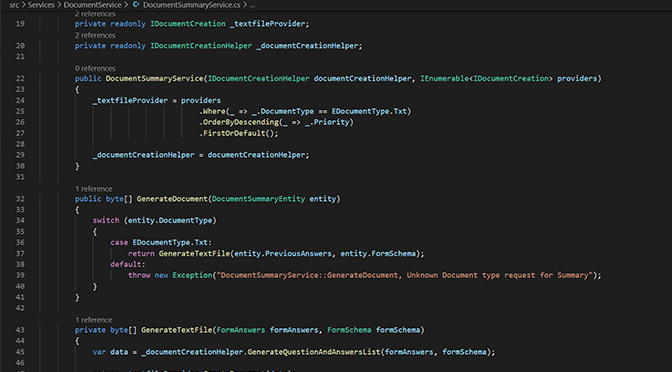The image size is (672, 372).
Task: Click the "providers" parameter on line 22
Action: 577,78
